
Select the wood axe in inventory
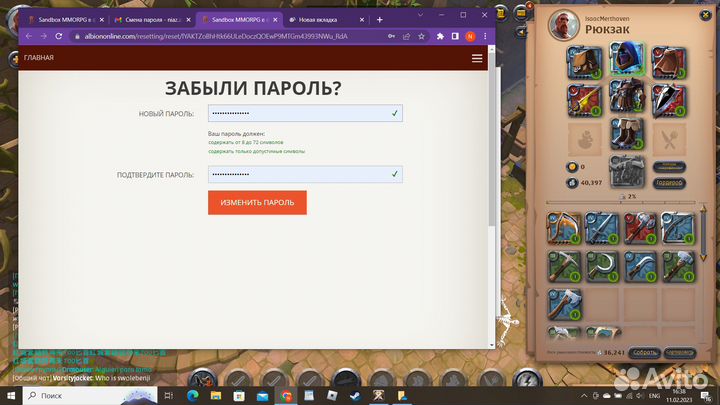[x=564, y=304]
